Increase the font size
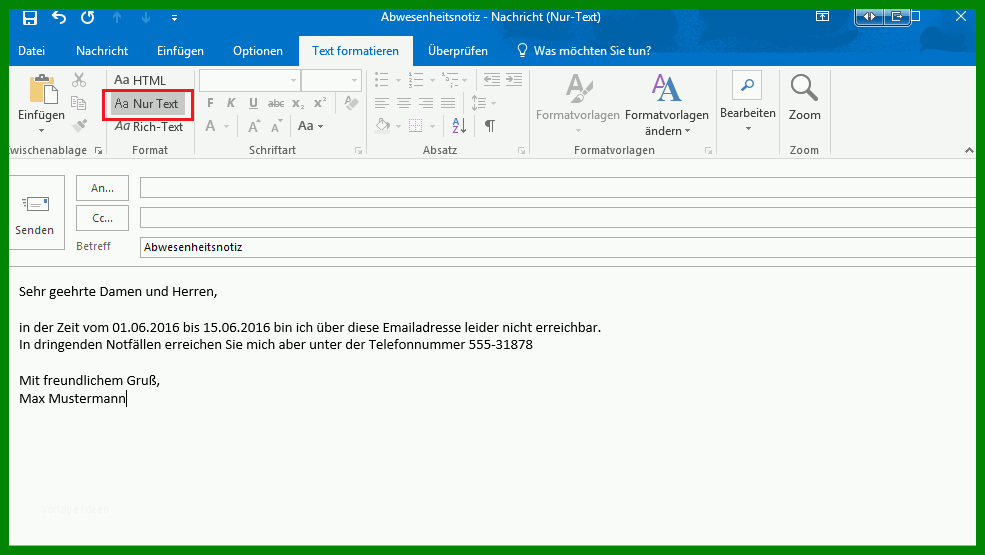This screenshot has width=985, height=555. (x=254, y=126)
